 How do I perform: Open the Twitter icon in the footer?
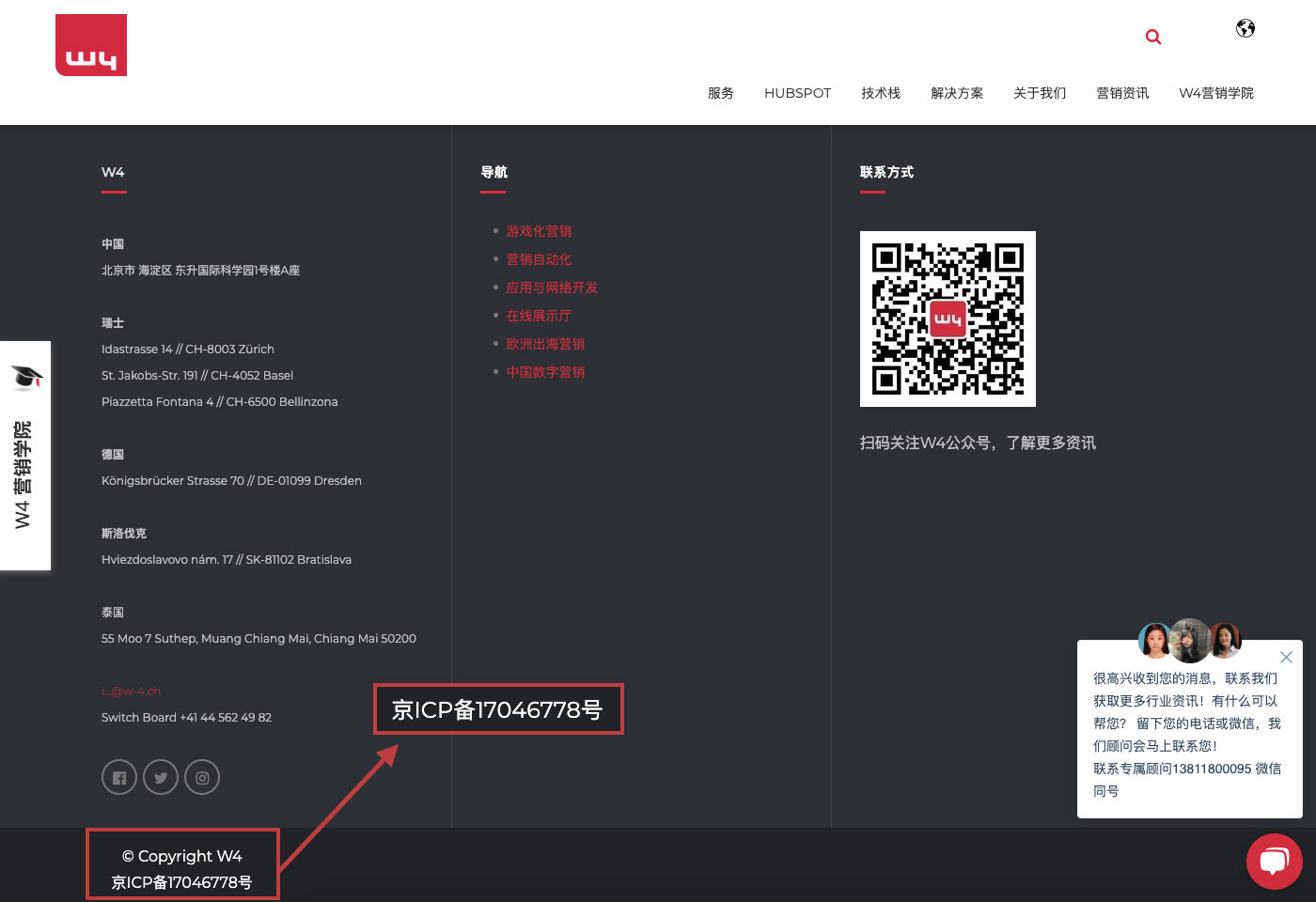[160, 777]
